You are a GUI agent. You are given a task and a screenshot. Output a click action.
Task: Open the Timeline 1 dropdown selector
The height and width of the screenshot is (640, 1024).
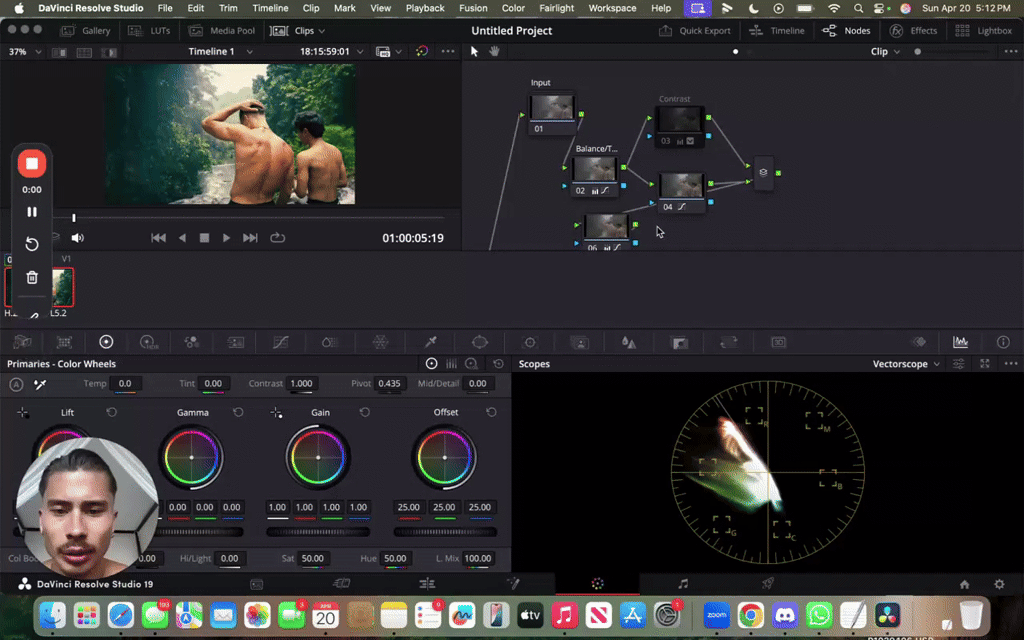pos(222,50)
